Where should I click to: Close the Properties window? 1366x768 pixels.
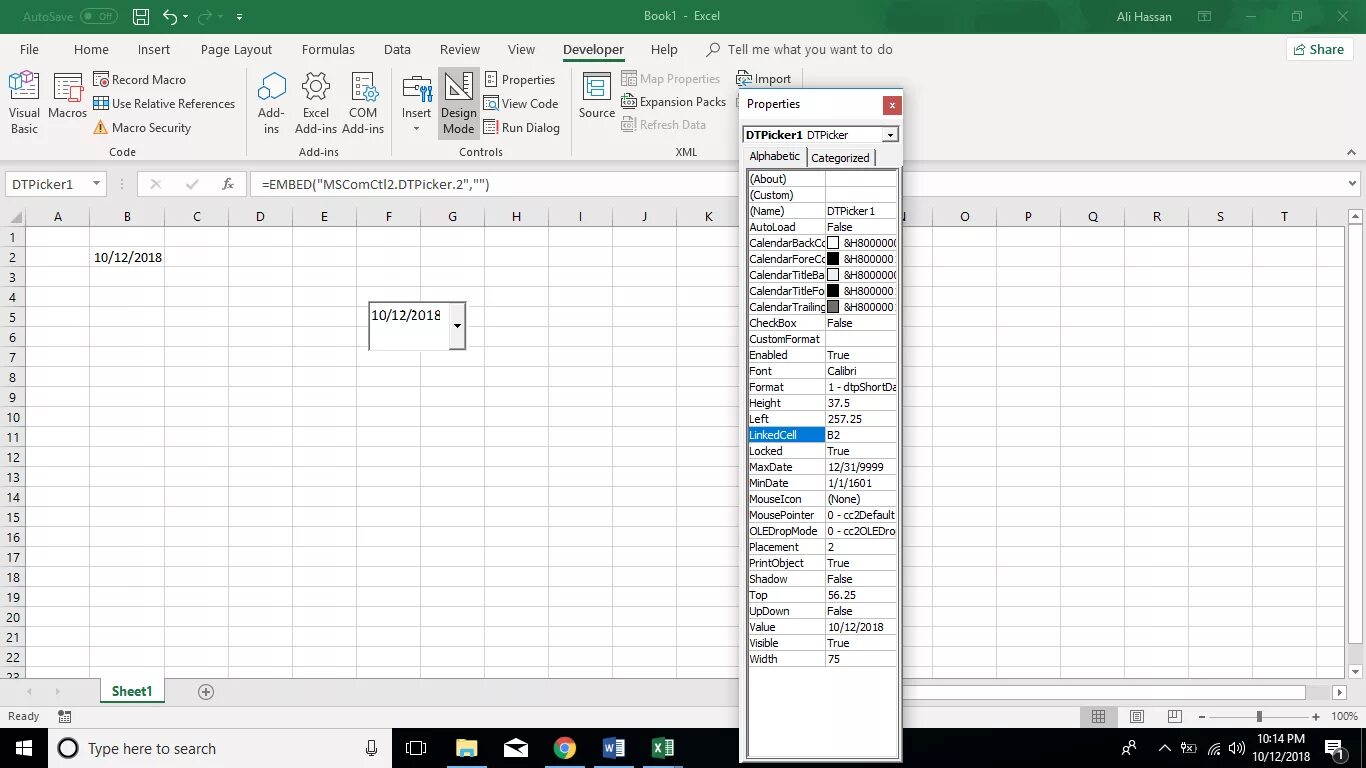click(892, 104)
